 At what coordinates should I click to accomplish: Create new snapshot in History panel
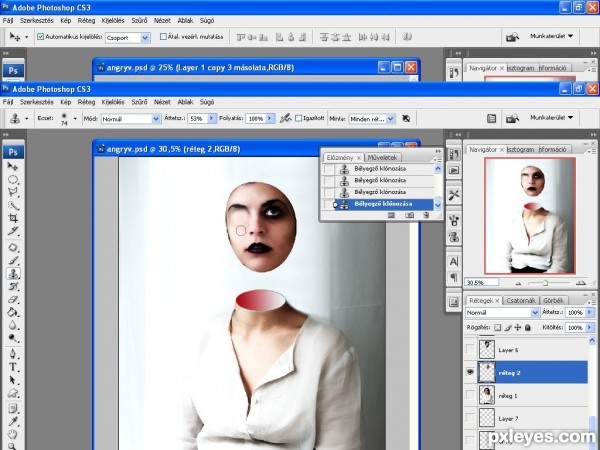(409, 215)
